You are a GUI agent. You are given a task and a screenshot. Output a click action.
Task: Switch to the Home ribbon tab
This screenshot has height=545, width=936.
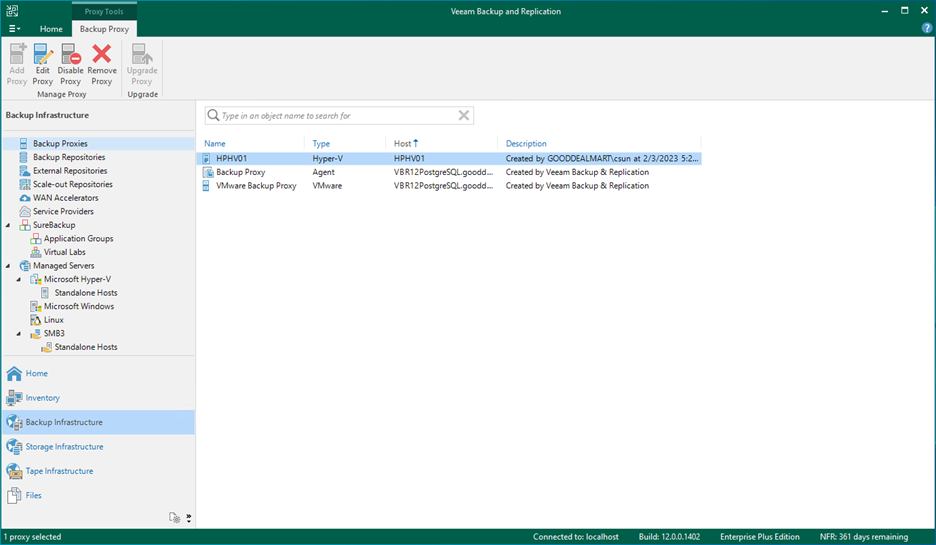51,29
